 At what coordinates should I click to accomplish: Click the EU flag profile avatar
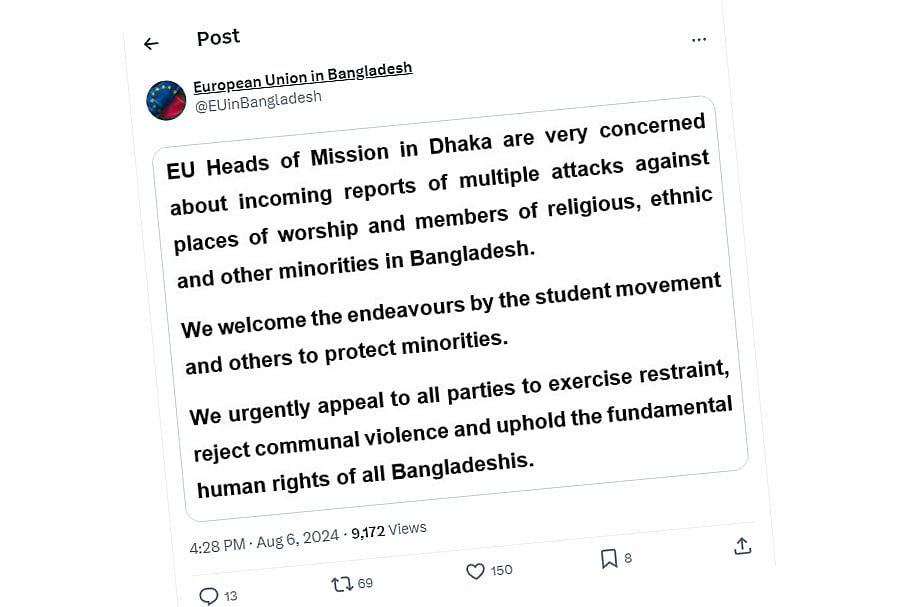pos(166,100)
